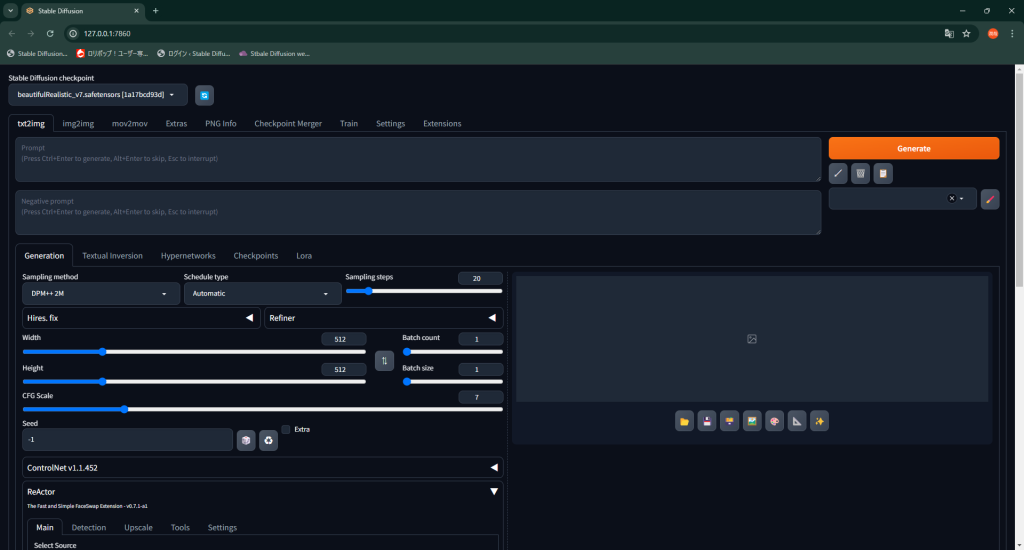Image resolution: width=1024 pixels, height=550 pixels.
Task: Open the Lora tab
Action: pos(304,256)
